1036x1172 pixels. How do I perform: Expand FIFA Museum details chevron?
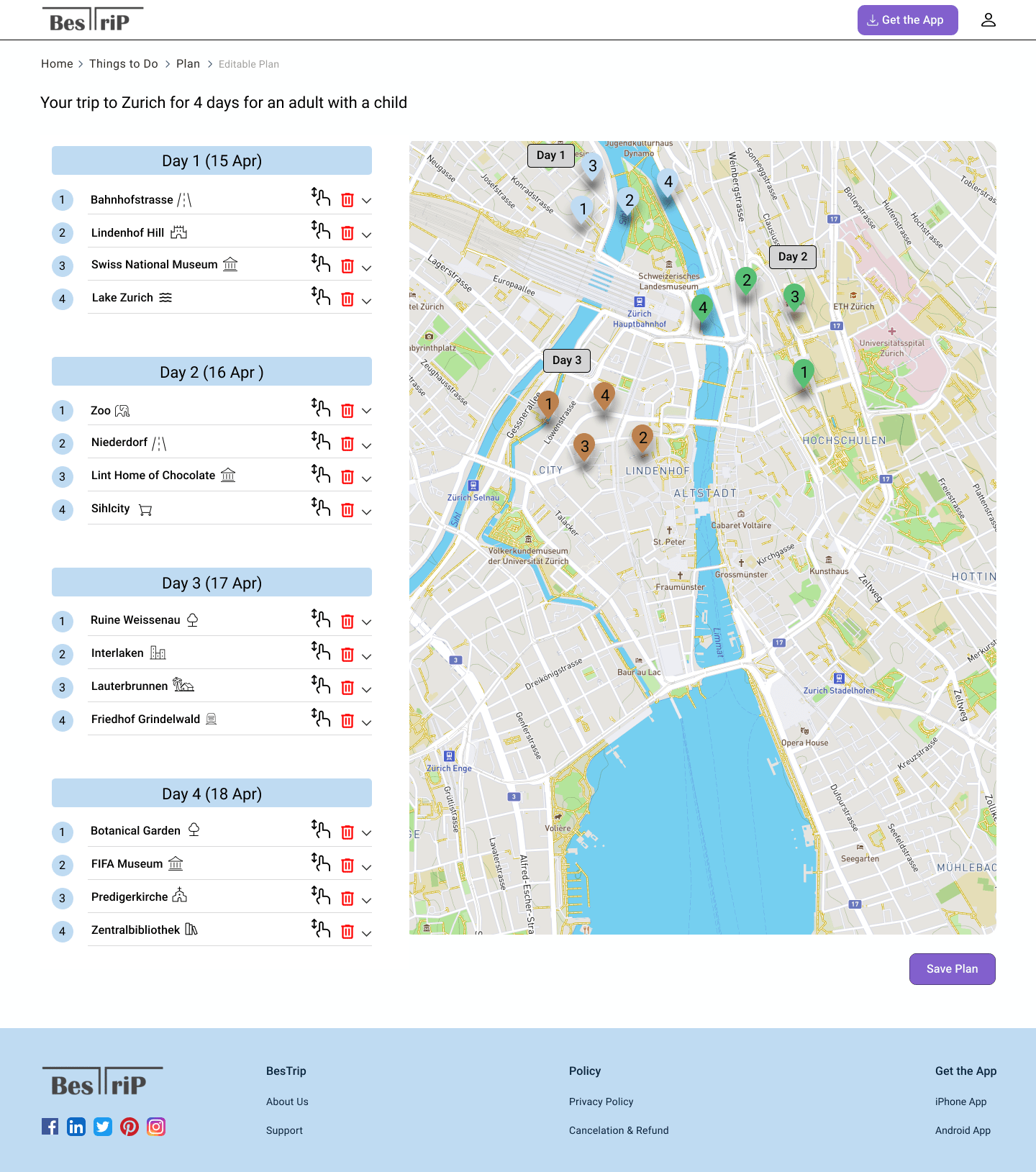click(367, 867)
